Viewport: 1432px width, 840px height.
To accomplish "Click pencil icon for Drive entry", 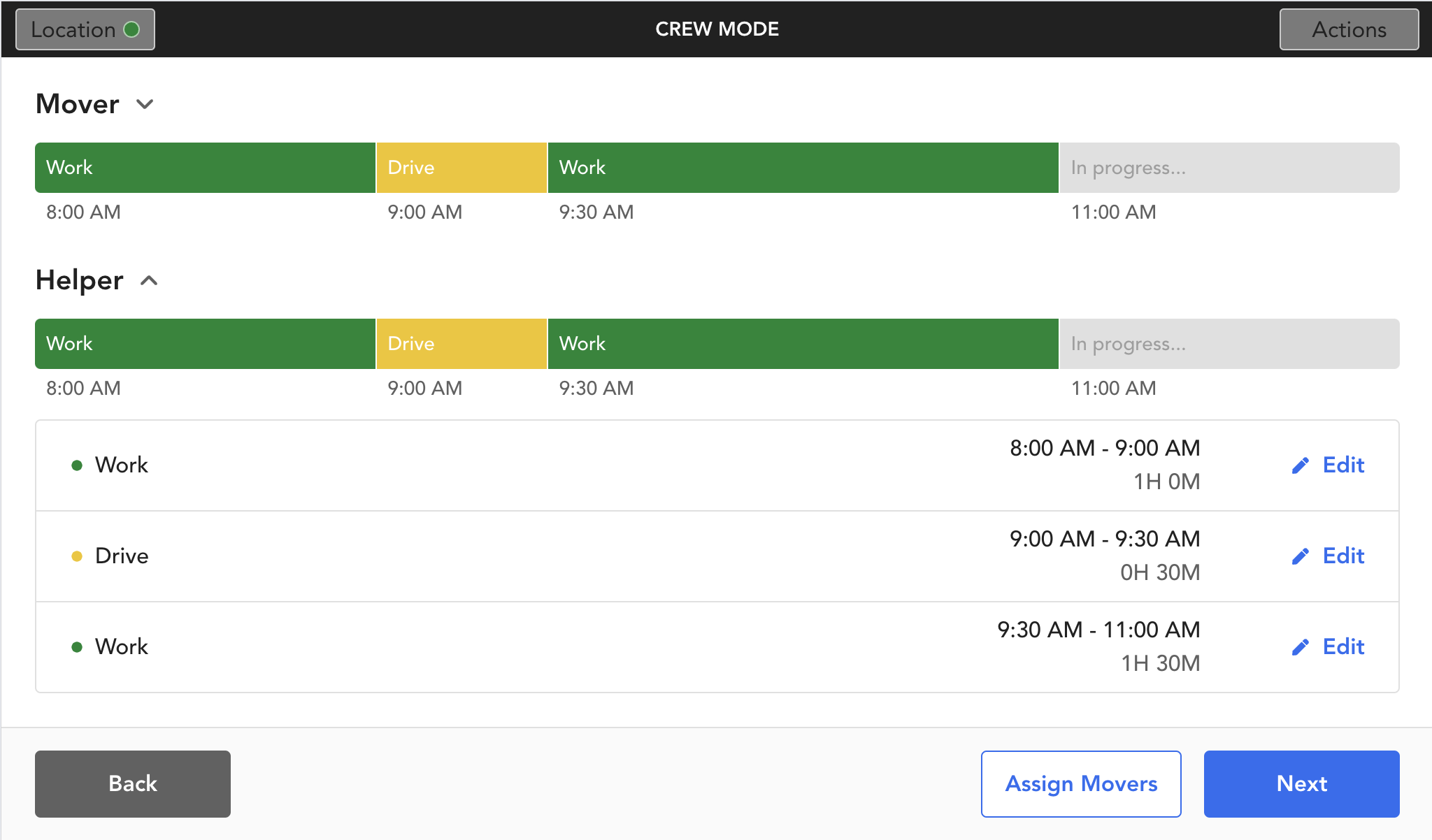I will [x=1301, y=556].
